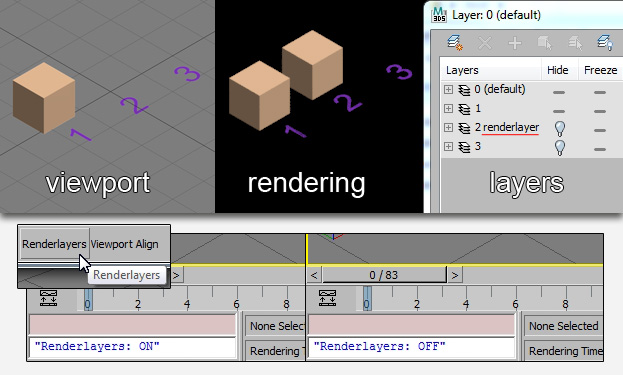Toggle freeze dash for layer 1
This screenshot has width=623, height=375.
point(600,111)
